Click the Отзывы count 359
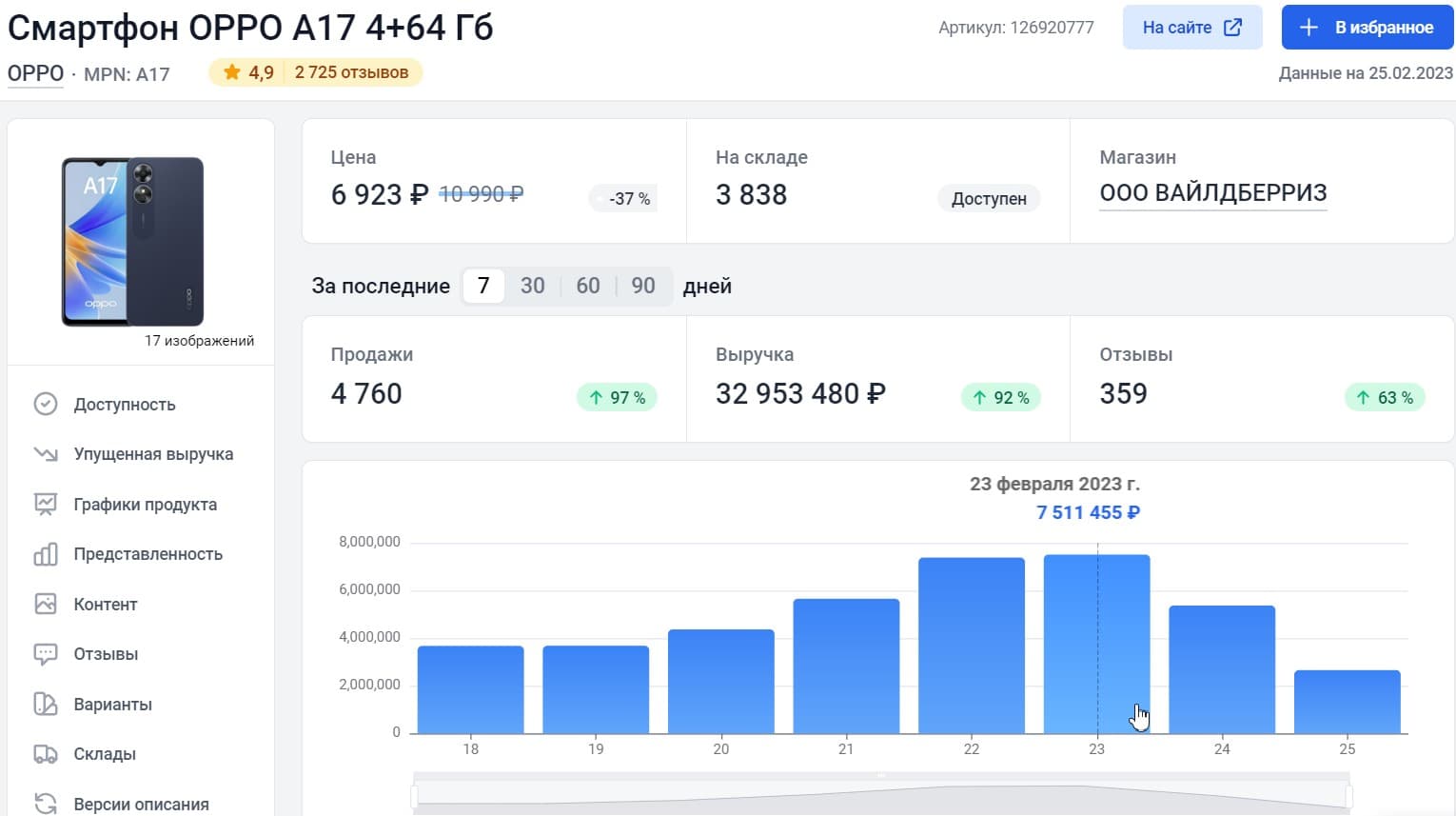The image size is (1456, 816). click(1124, 393)
